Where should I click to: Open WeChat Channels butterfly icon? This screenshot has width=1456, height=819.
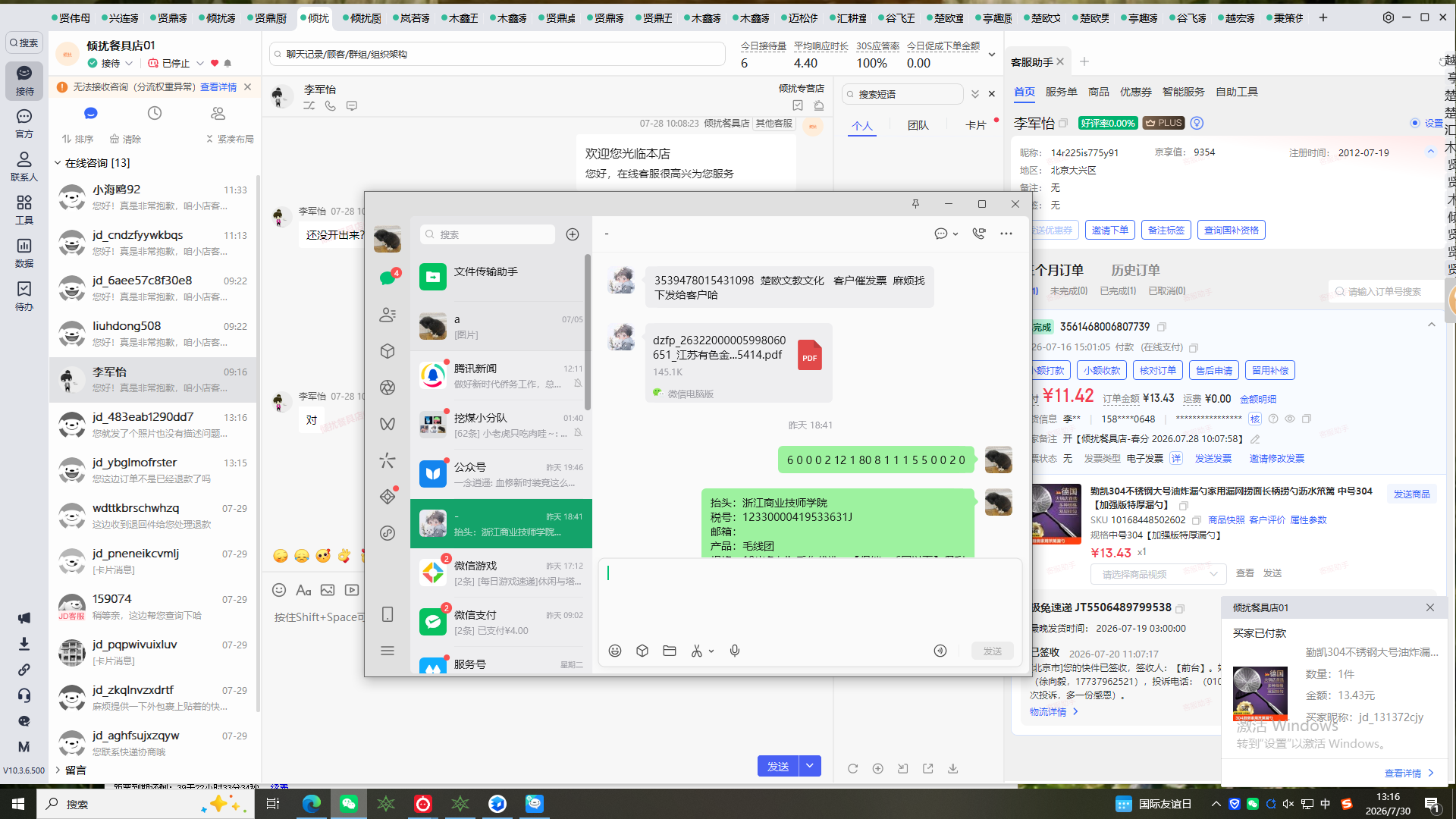pyautogui.click(x=388, y=424)
